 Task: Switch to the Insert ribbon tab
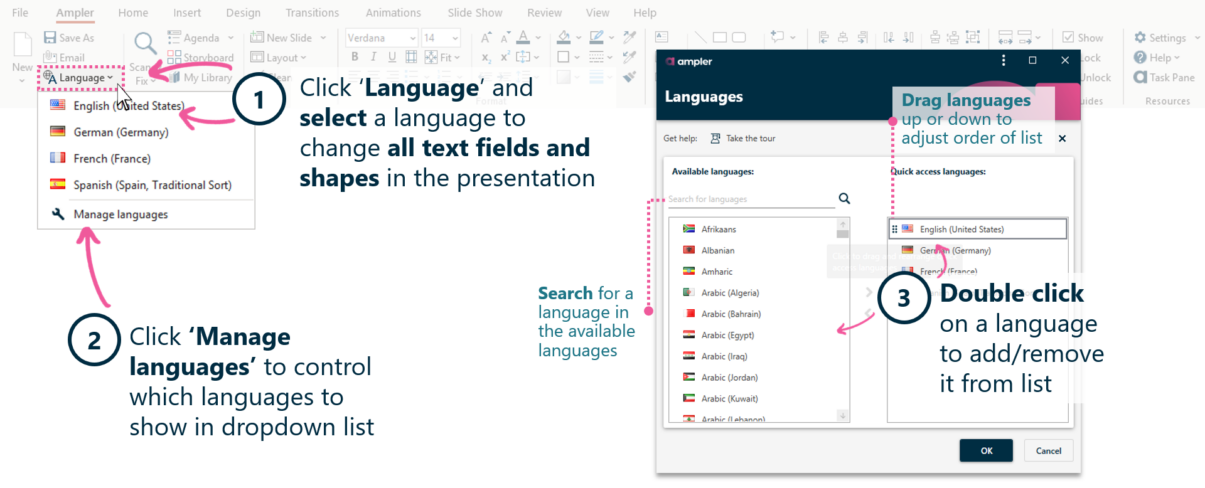(186, 13)
